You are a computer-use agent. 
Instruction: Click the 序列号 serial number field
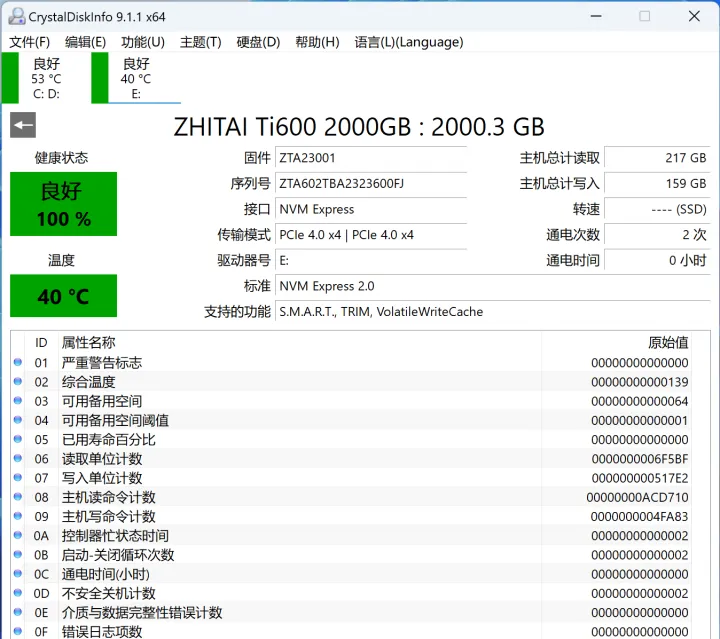(x=370, y=184)
